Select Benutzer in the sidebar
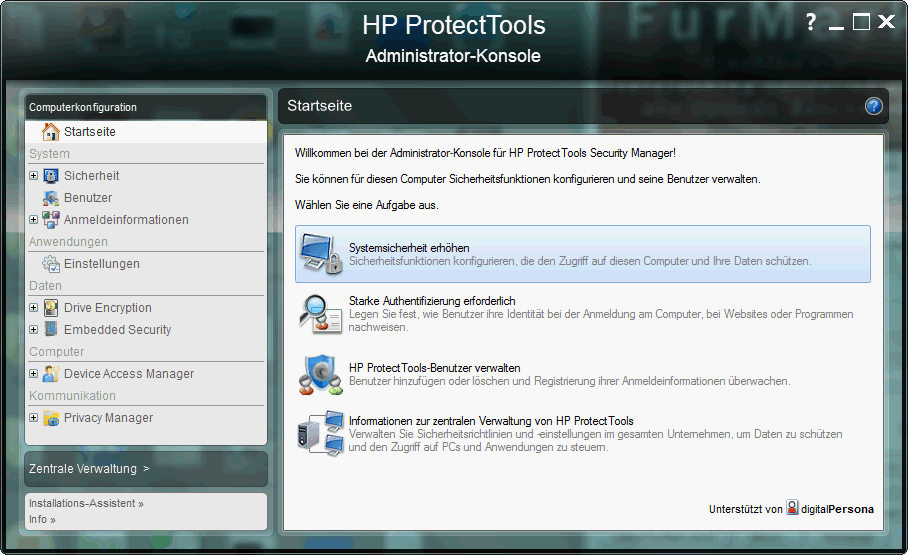The image size is (908, 555). point(88,198)
